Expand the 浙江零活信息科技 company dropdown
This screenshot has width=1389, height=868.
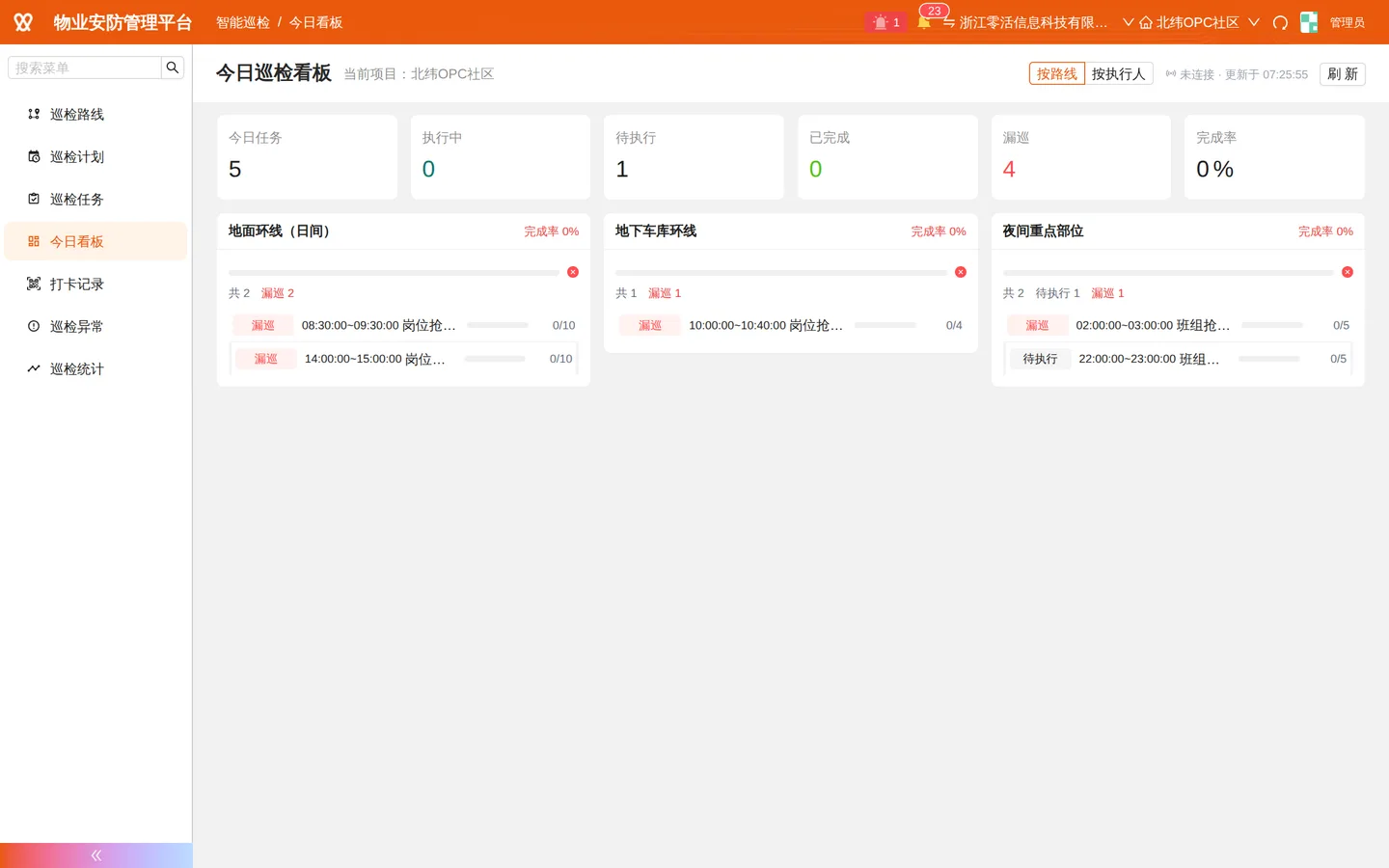pos(1038,22)
